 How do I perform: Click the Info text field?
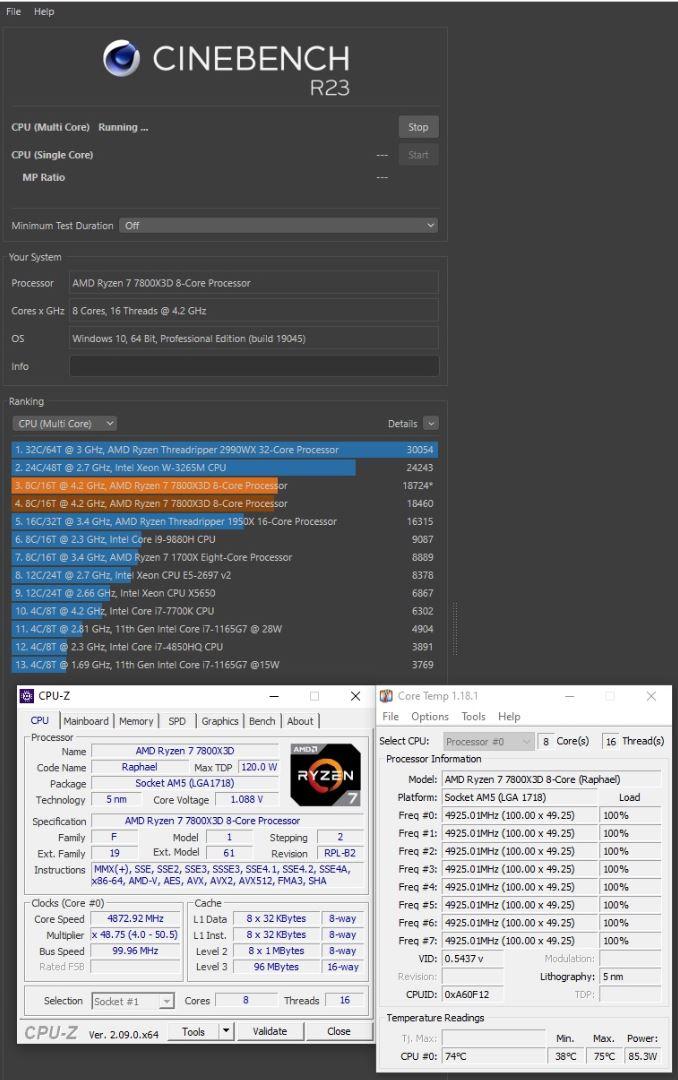(x=254, y=366)
